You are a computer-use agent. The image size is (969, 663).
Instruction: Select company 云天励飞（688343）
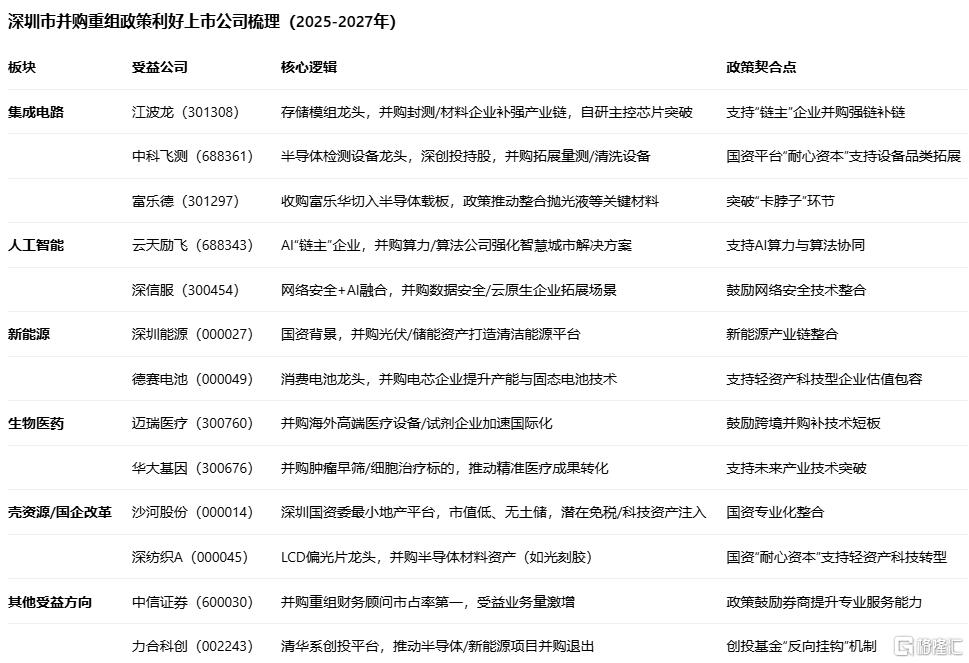tap(192, 245)
